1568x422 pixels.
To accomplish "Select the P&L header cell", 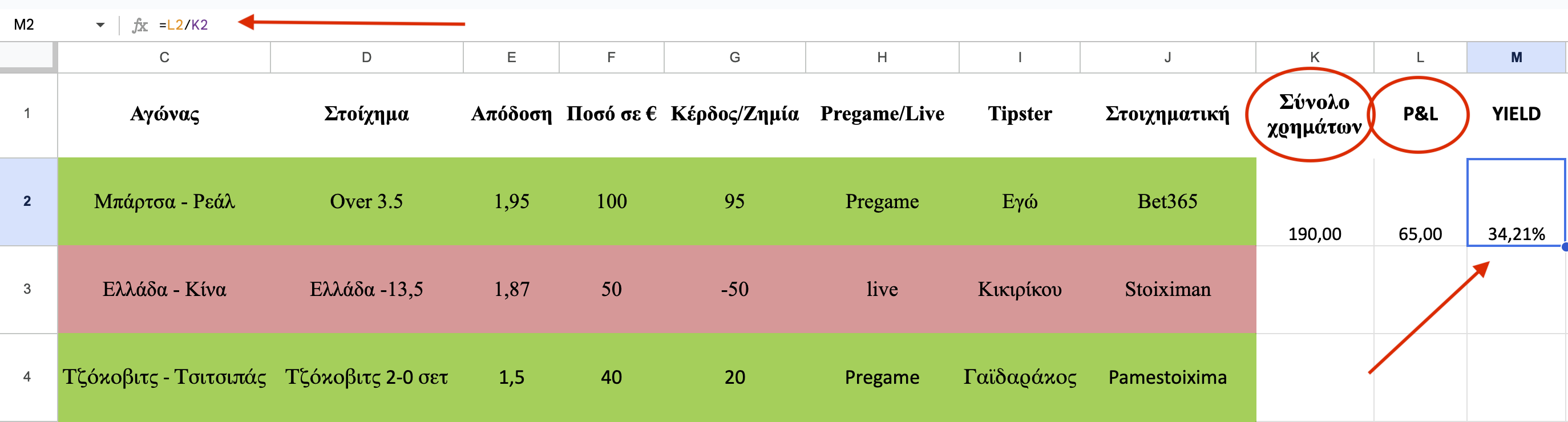I will [x=1420, y=114].
